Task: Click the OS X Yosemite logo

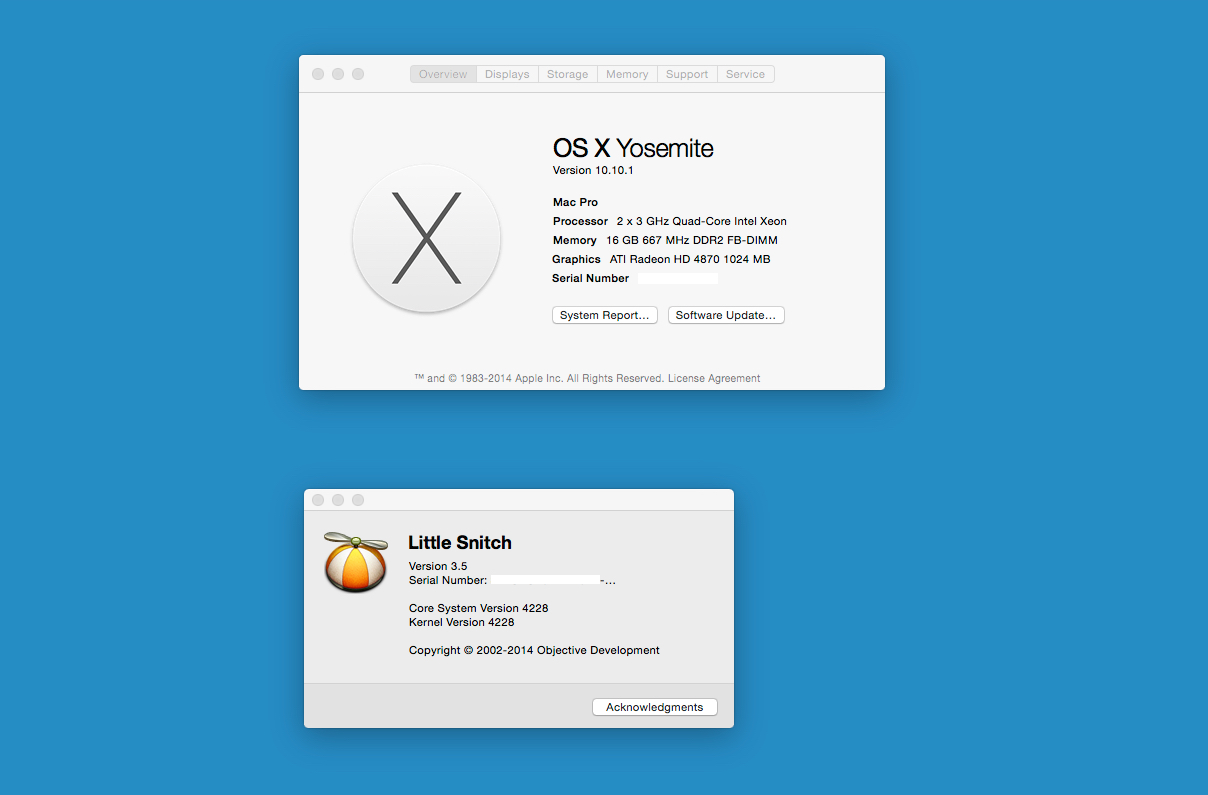Action: (427, 238)
